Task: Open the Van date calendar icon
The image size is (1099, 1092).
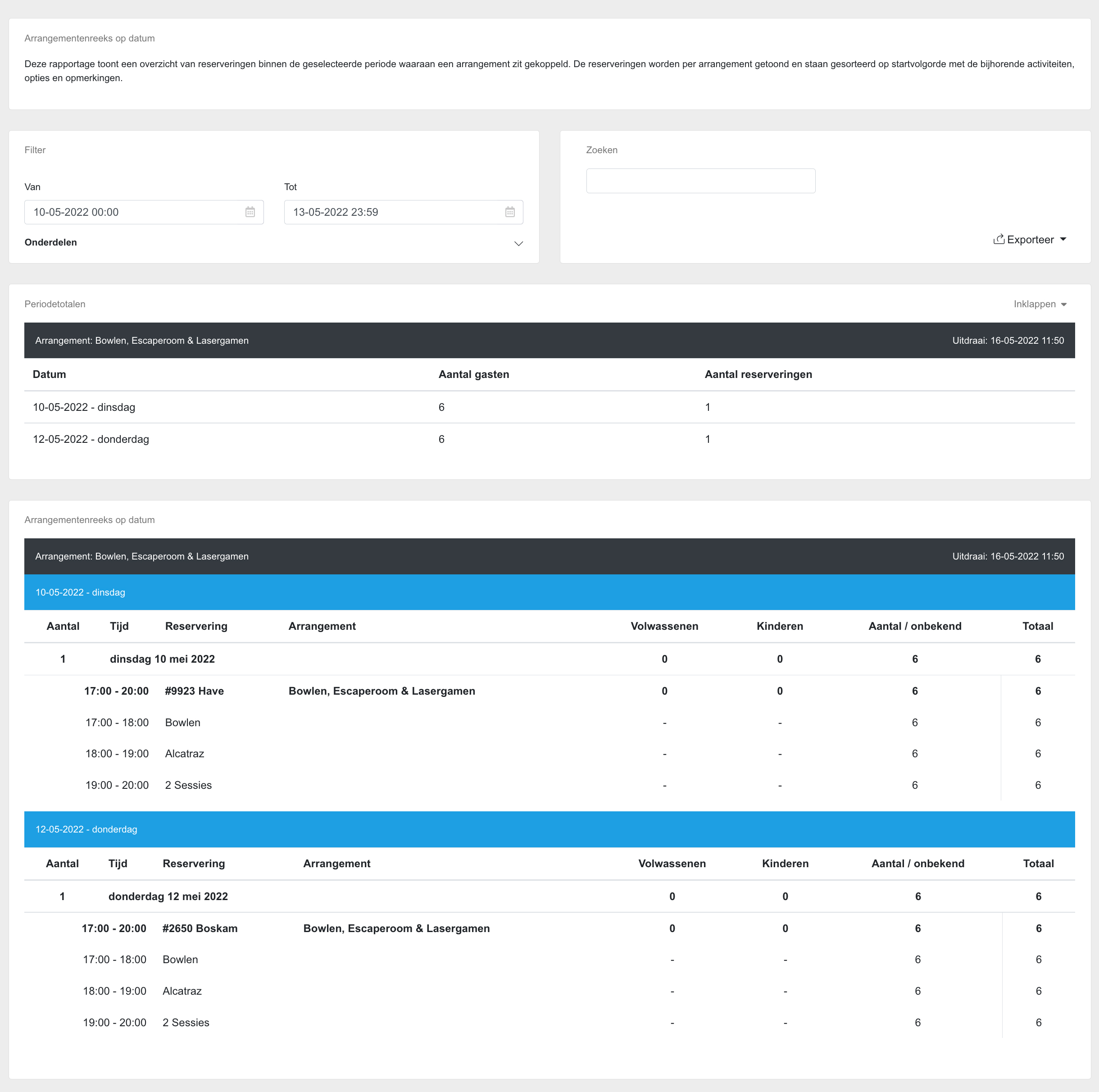Action: [250, 212]
